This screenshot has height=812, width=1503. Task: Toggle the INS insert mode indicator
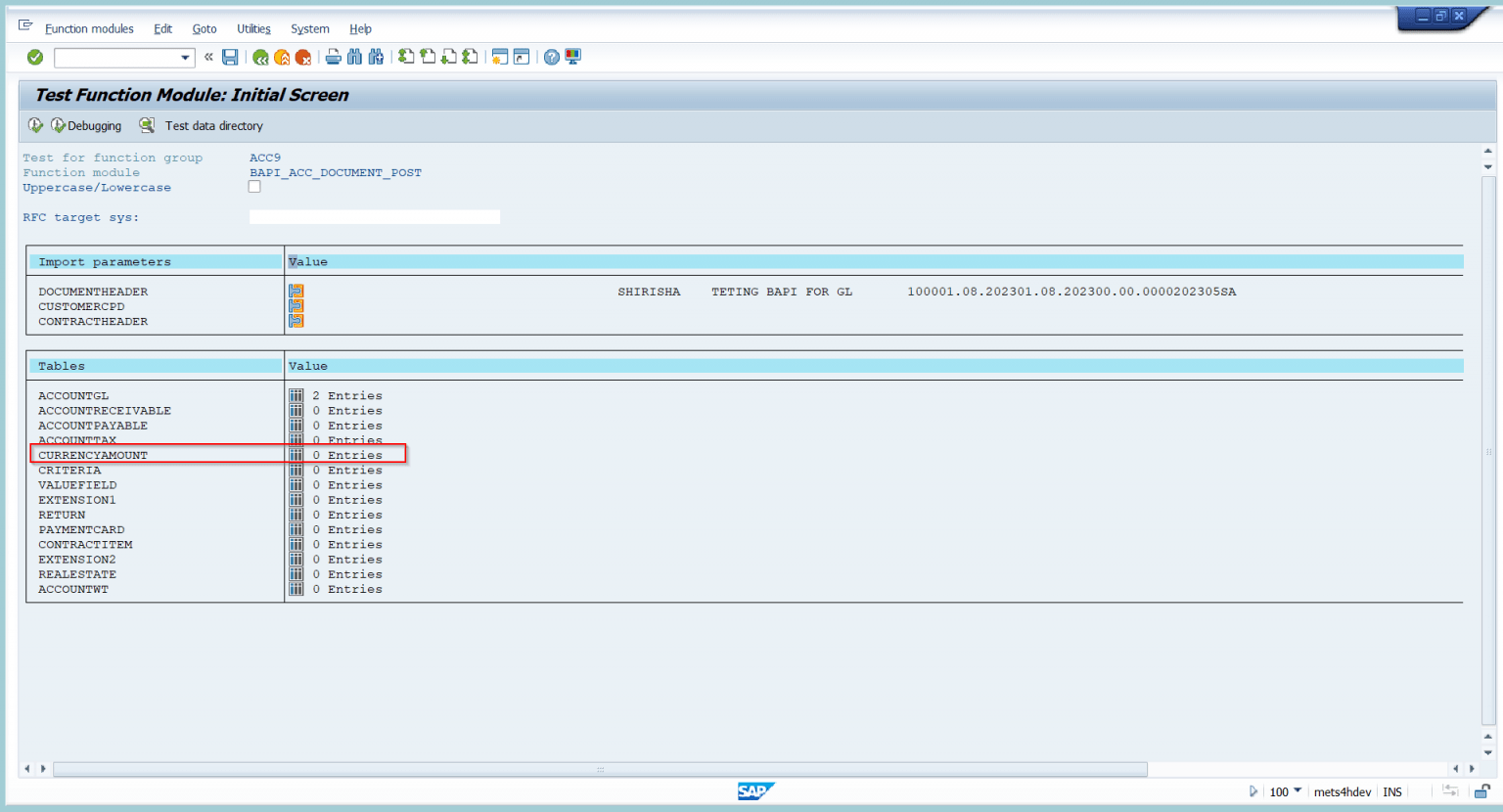coord(1392,792)
